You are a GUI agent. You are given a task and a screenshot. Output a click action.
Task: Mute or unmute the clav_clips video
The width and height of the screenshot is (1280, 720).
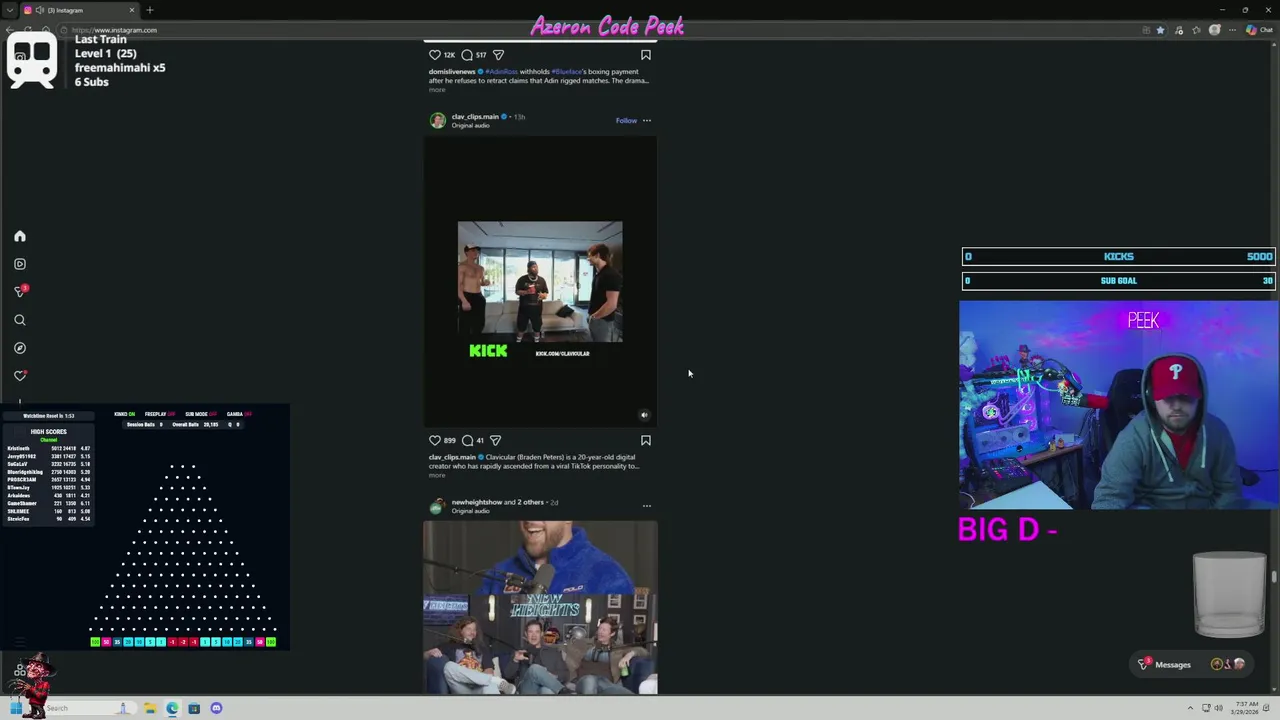[x=644, y=415]
